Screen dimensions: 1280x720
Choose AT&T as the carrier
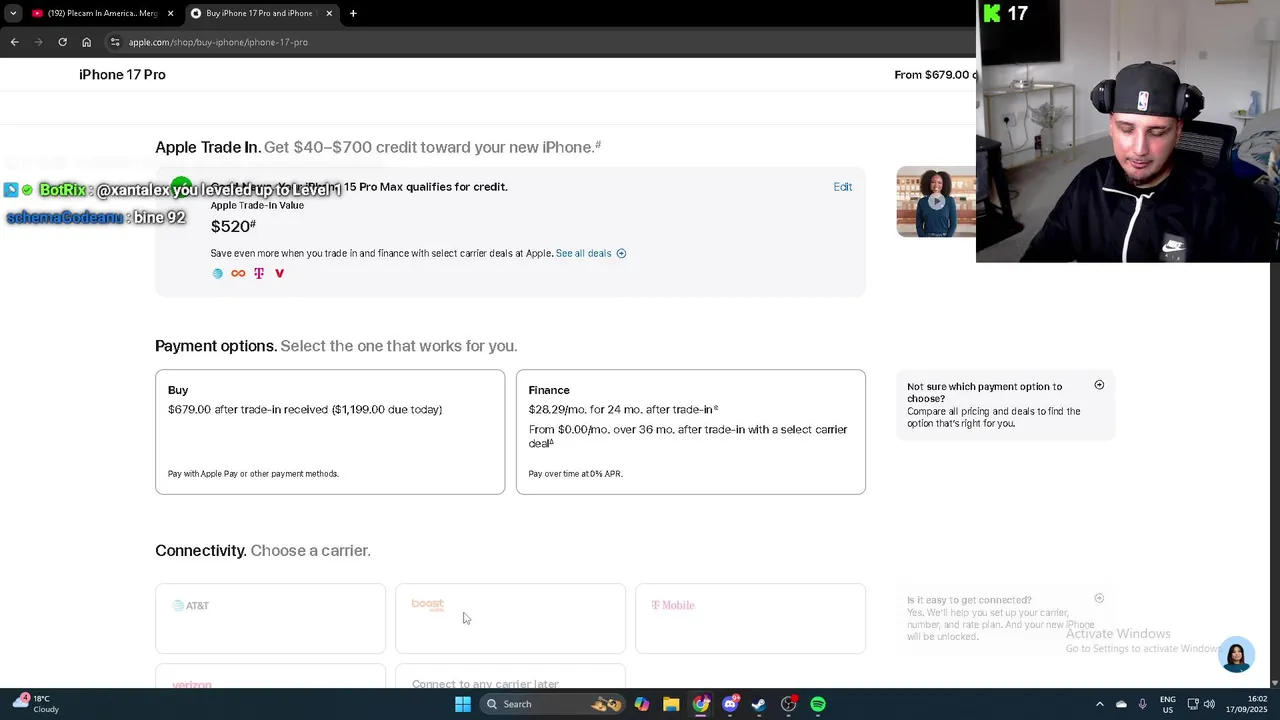pyautogui.click(x=270, y=618)
